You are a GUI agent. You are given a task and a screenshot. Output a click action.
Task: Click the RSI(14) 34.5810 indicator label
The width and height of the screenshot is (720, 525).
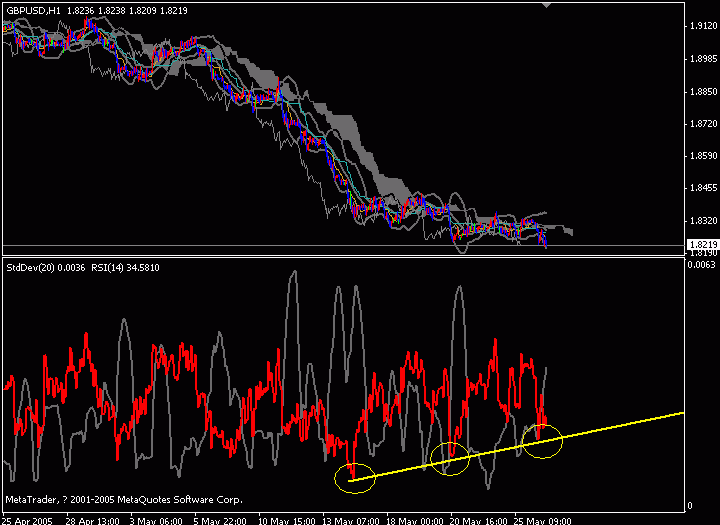[125, 268]
